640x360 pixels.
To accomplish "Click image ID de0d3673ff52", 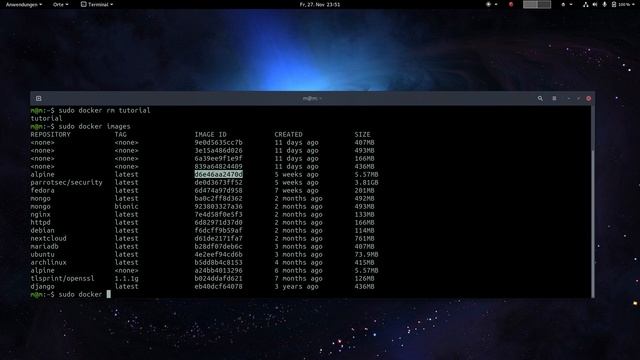I will (x=218, y=182).
